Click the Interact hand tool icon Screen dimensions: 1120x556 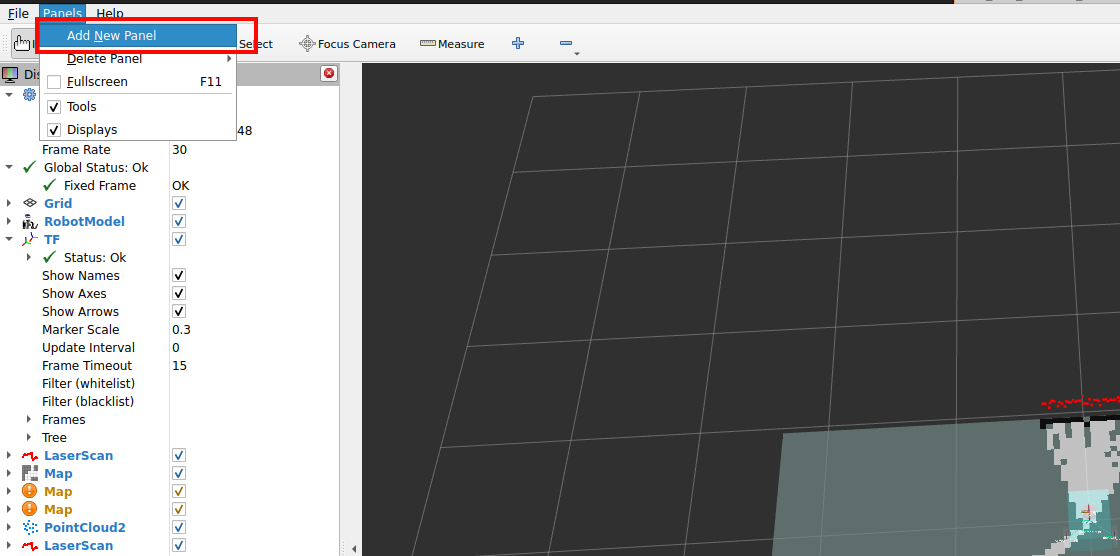(22, 43)
